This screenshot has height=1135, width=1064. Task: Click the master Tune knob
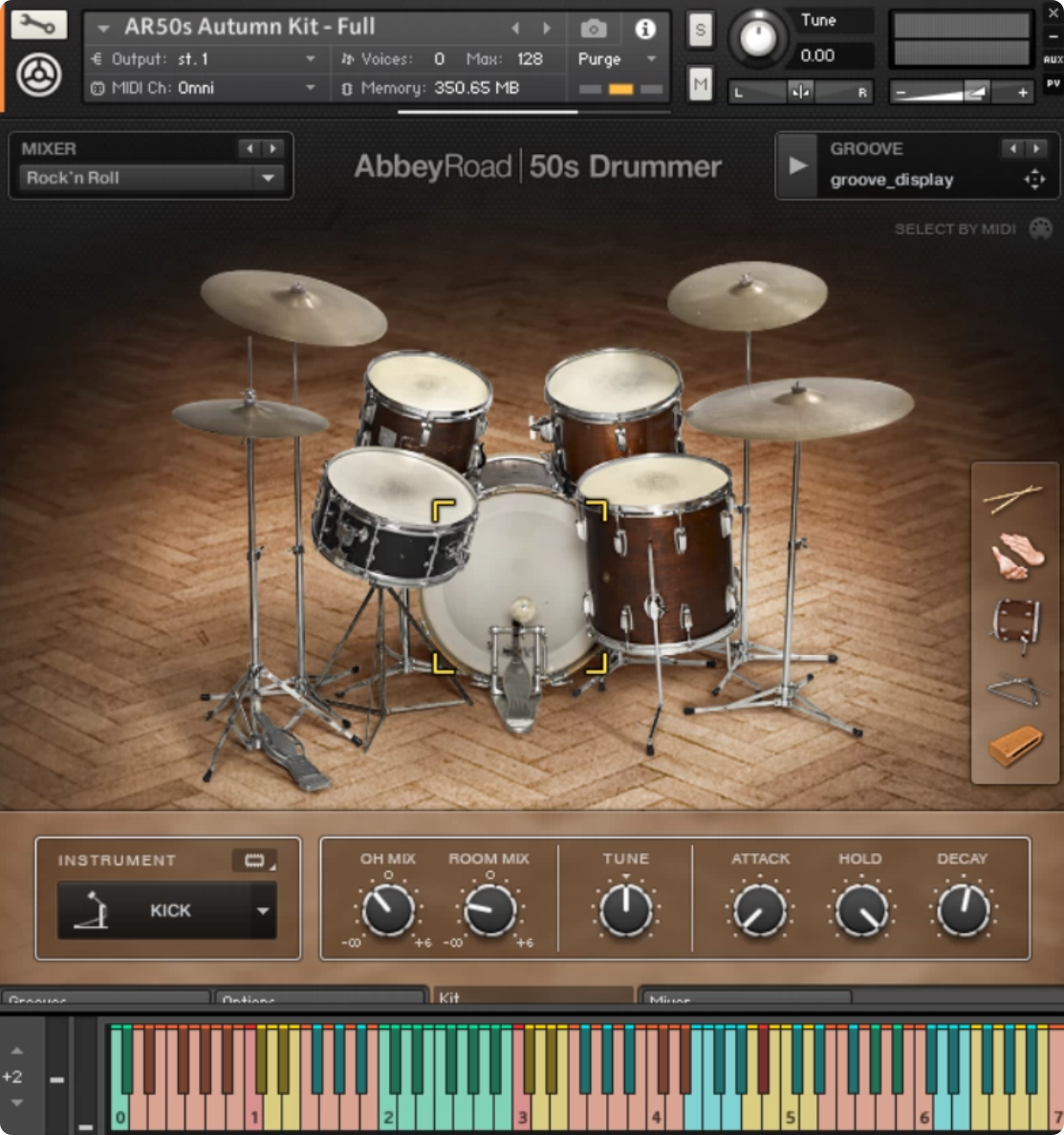(758, 37)
